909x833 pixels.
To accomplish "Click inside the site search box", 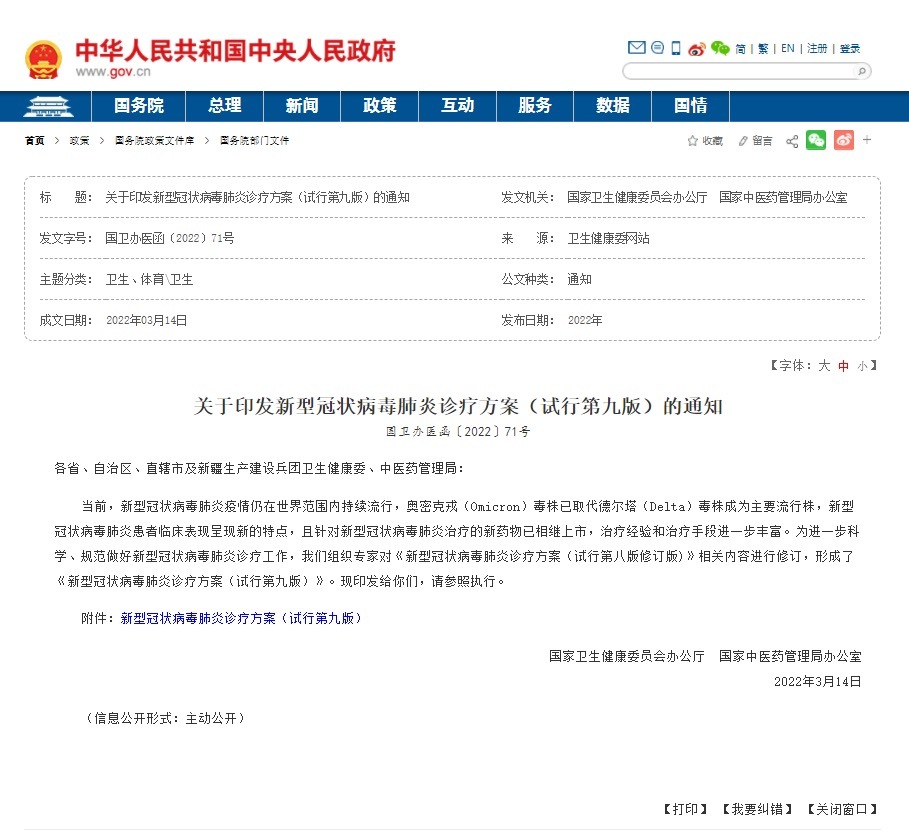I will point(740,71).
